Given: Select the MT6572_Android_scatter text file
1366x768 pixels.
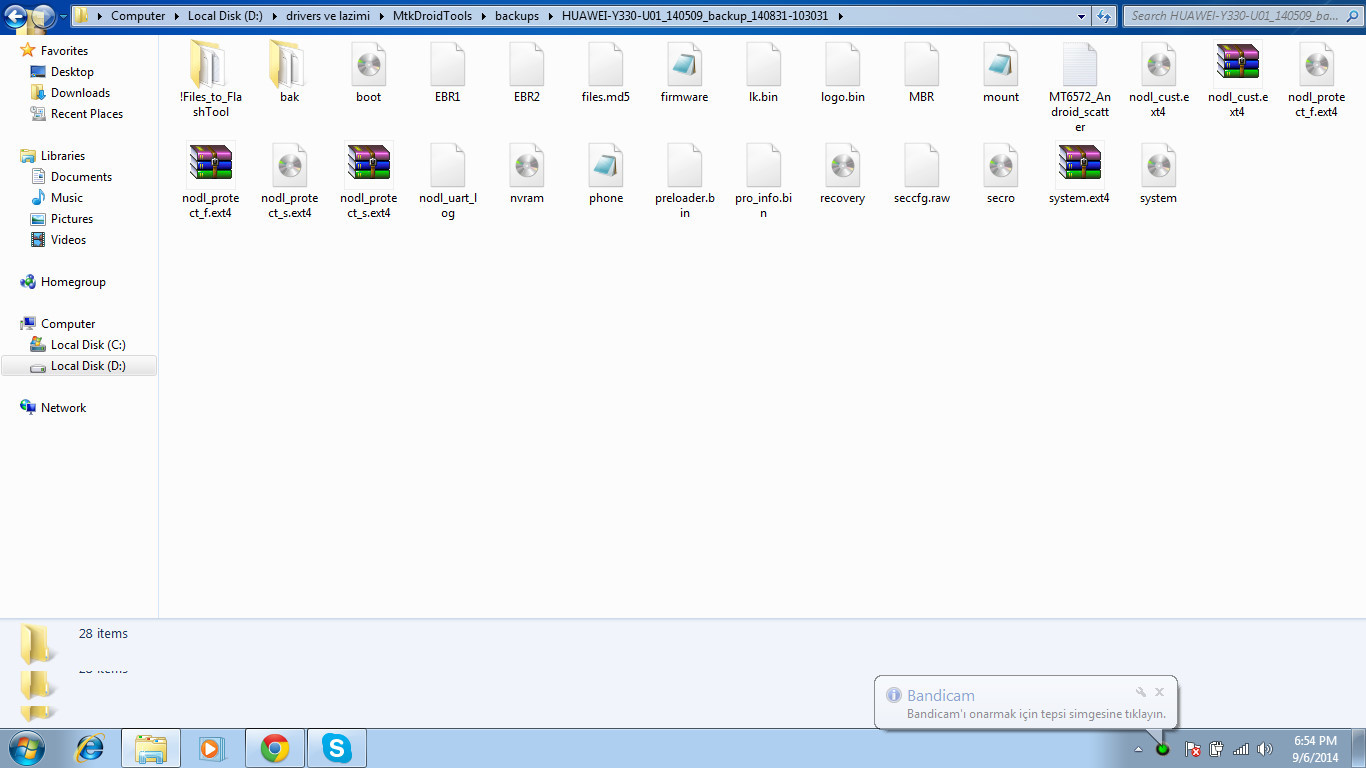Looking at the screenshot, I should tap(1079, 68).
